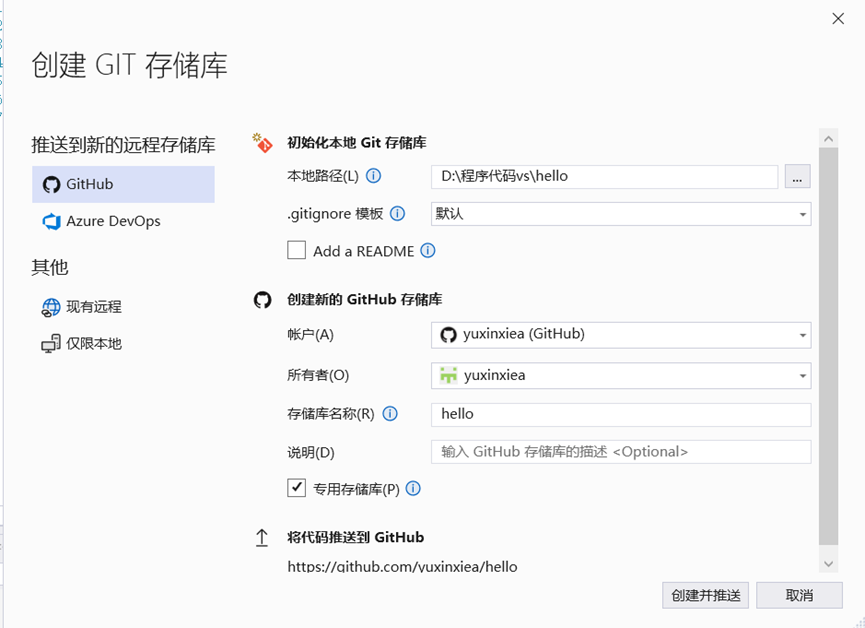The height and width of the screenshot is (628, 865).
Task: Click the browse button for local path
Action: pos(797,177)
